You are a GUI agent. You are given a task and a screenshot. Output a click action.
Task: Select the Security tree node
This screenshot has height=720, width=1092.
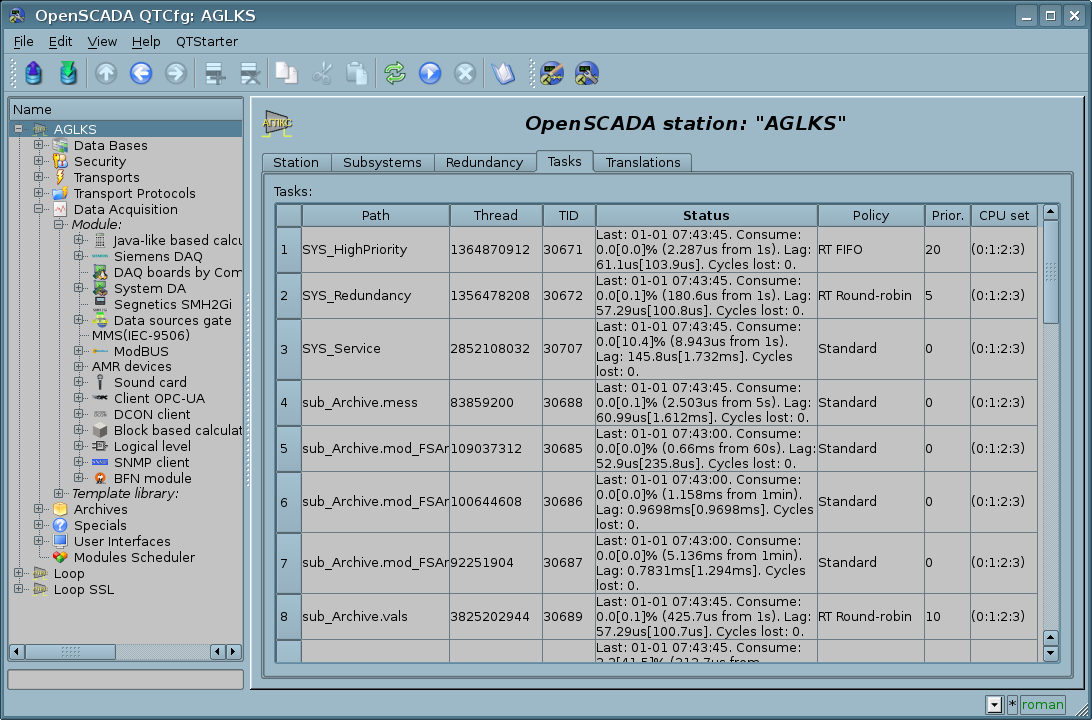click(x=100, y=162)
